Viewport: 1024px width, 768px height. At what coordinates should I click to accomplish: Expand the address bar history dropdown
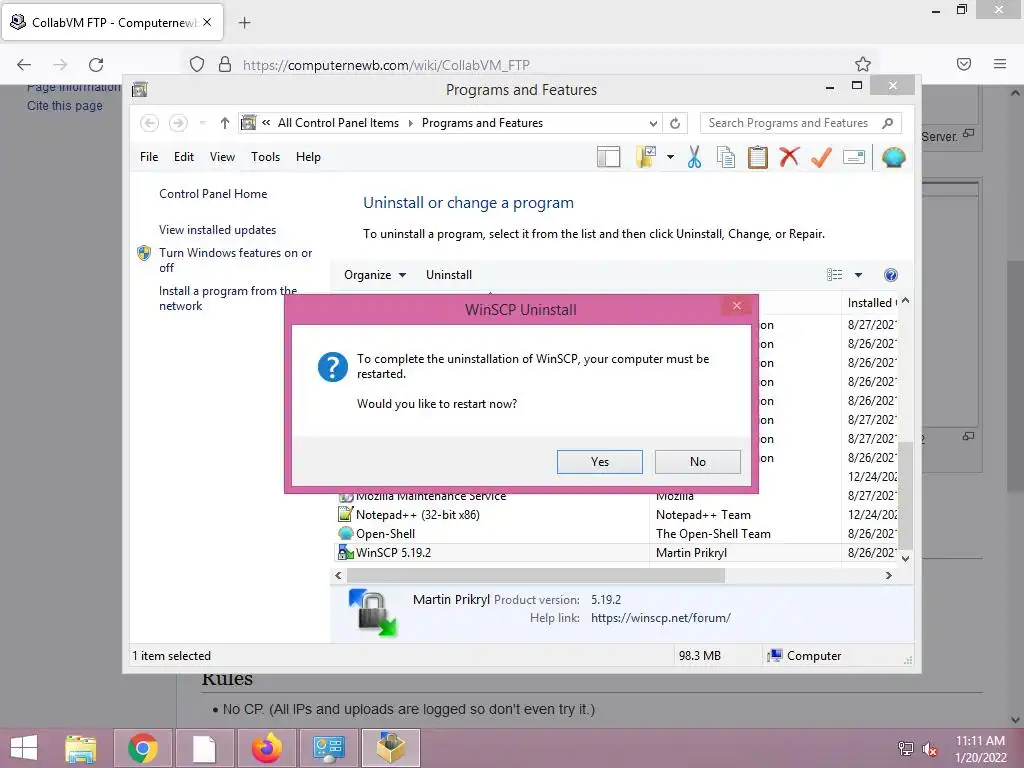[652, 123]
